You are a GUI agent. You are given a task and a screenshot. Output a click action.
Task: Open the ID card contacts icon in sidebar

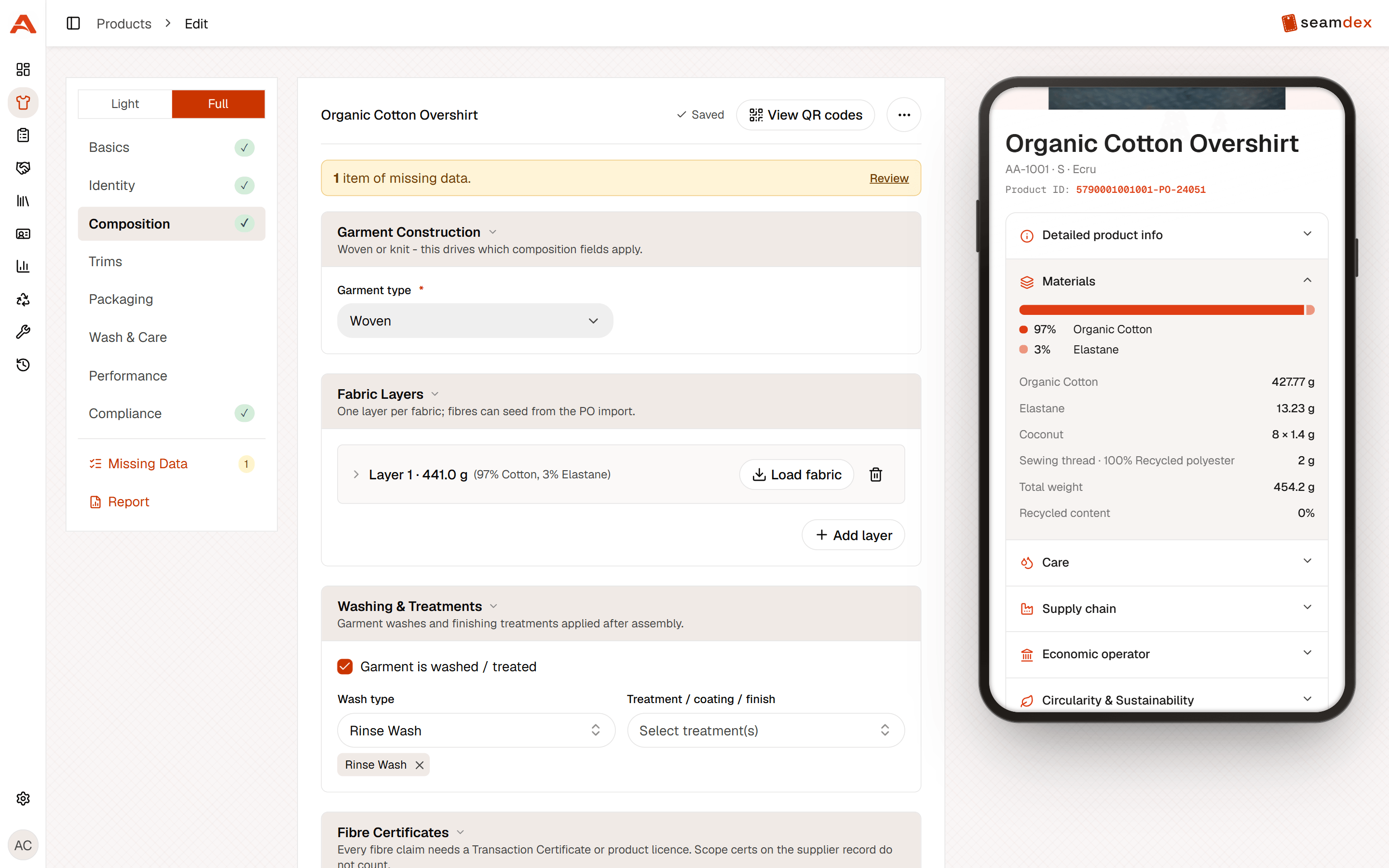(x=23, y=234)
